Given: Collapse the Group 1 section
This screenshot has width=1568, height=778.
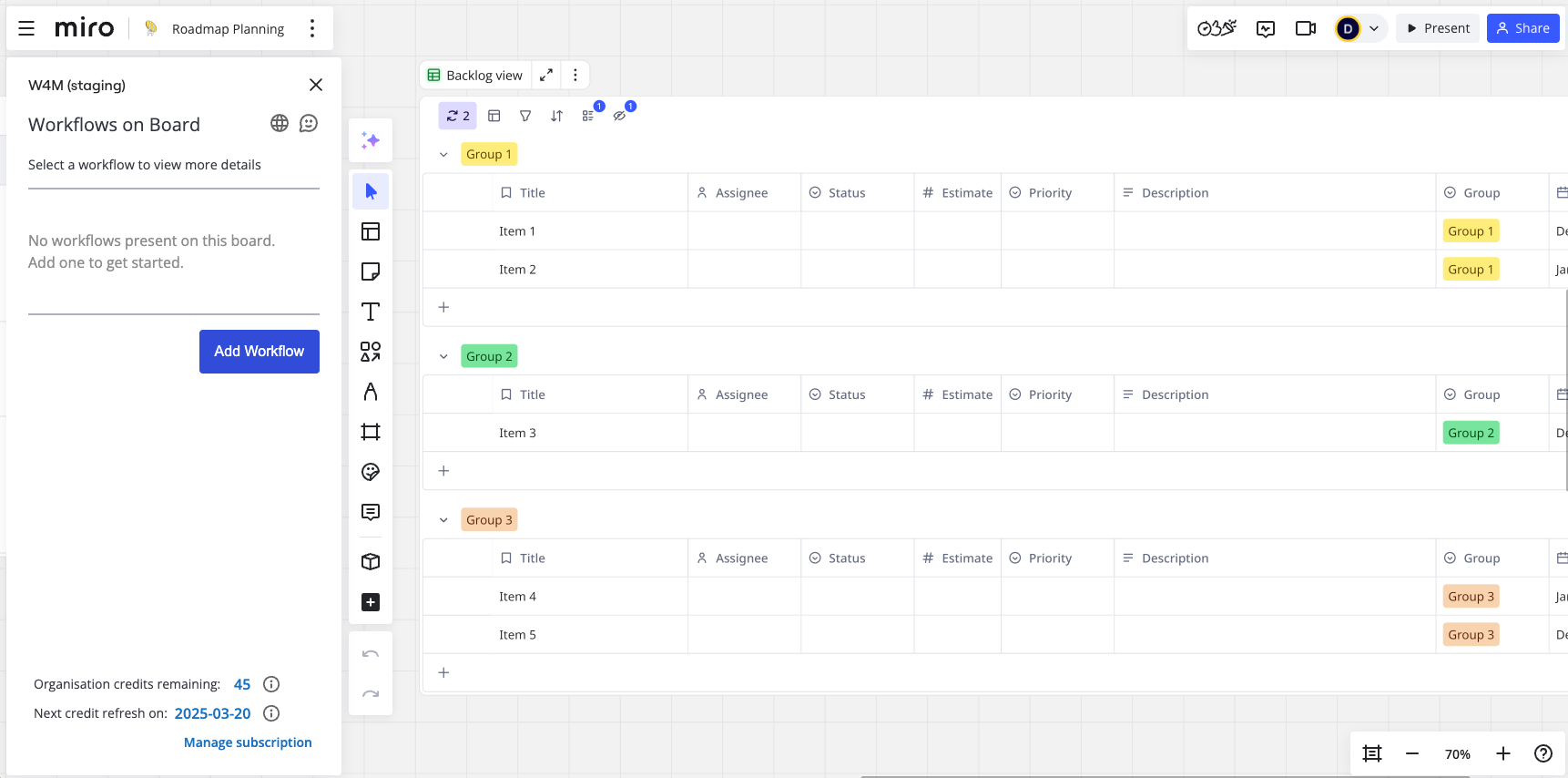Looking at the screenshot, I should tap(443, 155).
